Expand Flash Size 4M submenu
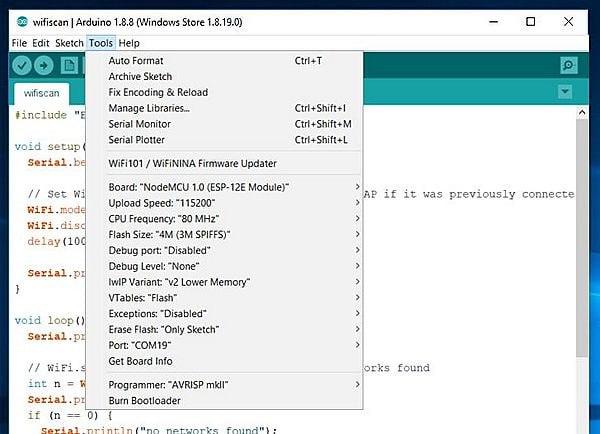The height and width of the screenshot is (434, 600). point(225,234)
